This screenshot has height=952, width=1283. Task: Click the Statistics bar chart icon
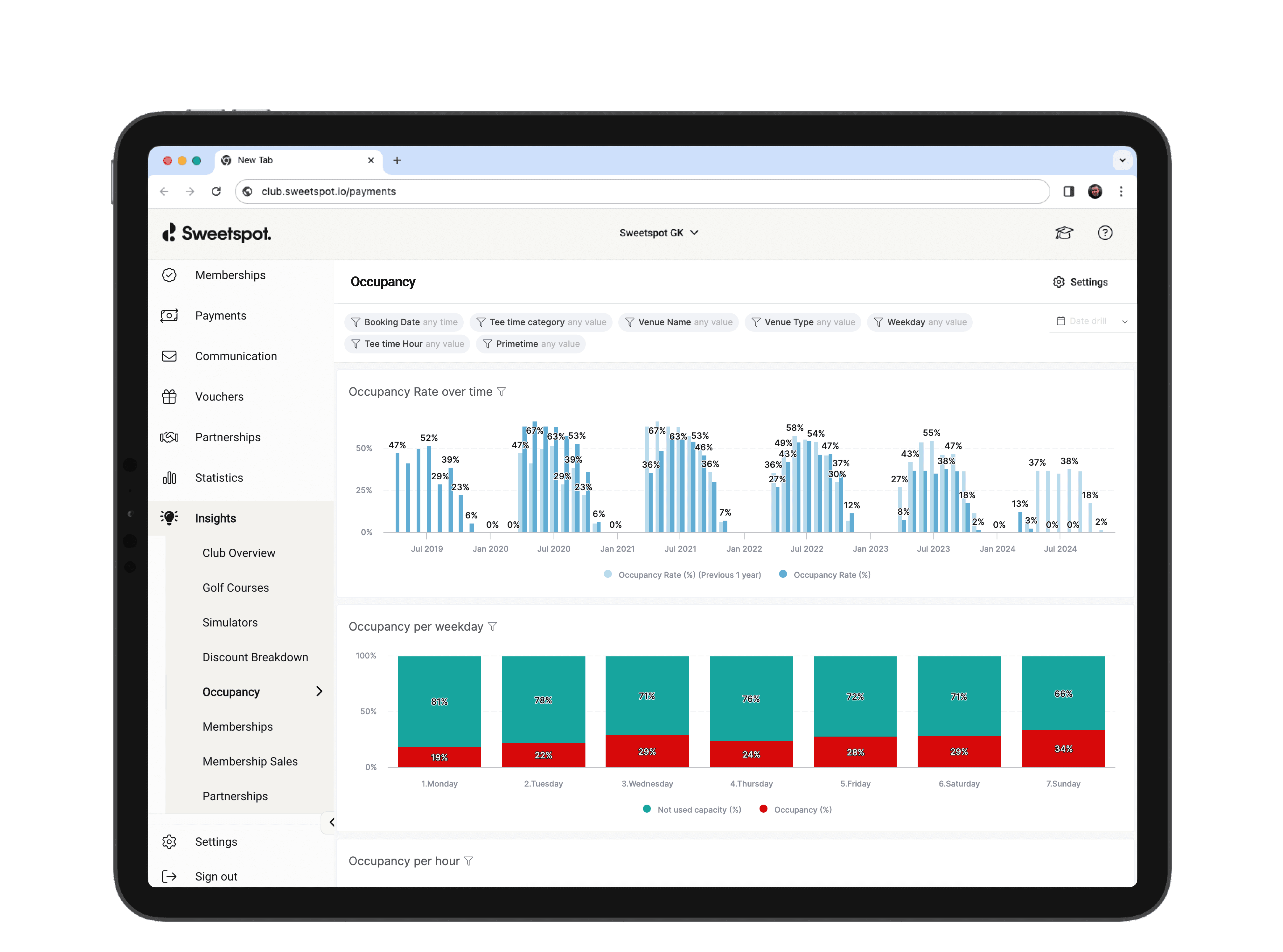click(x=169, y=478)
